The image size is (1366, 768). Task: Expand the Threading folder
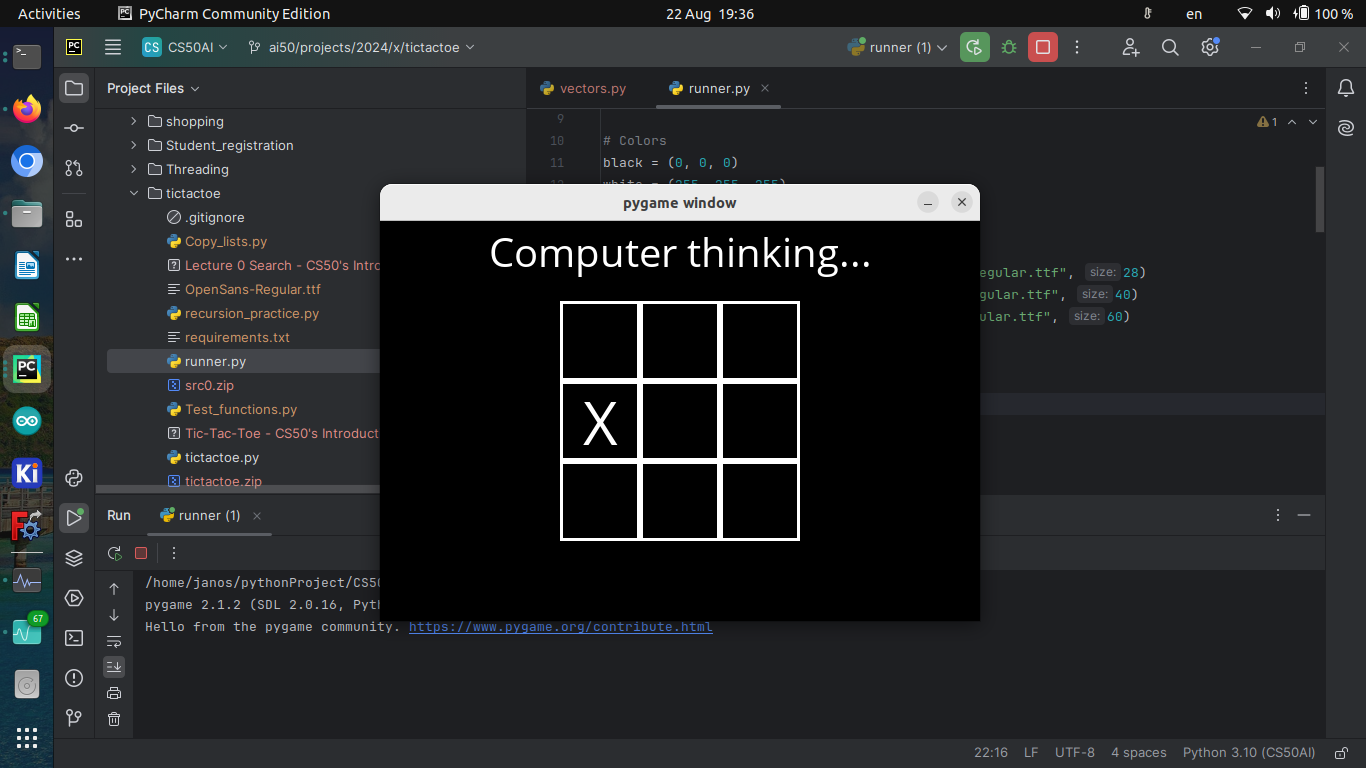point(134,169)
